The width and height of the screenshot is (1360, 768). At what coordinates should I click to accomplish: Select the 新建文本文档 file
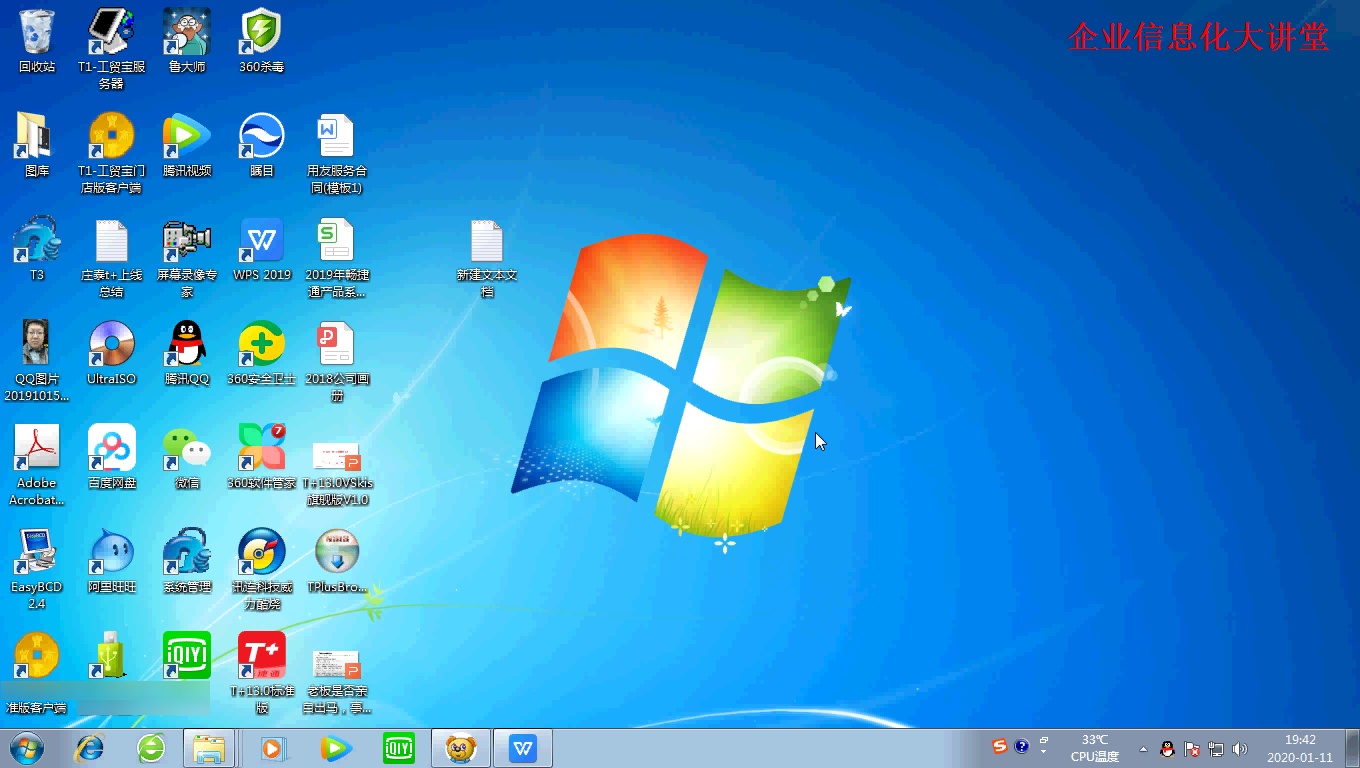(487, 257)
